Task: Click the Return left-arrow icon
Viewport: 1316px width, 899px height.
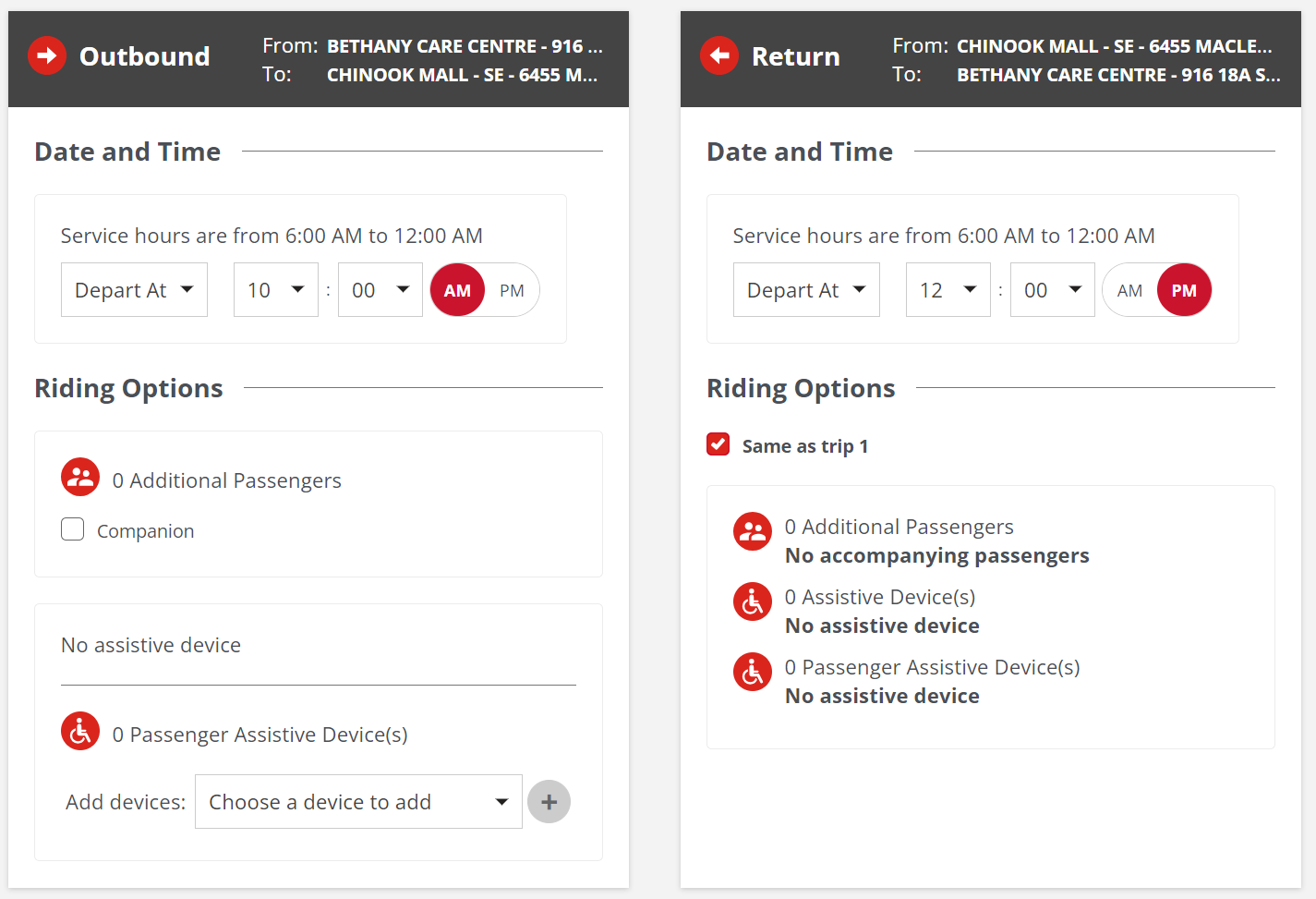Action: (719, 55)
